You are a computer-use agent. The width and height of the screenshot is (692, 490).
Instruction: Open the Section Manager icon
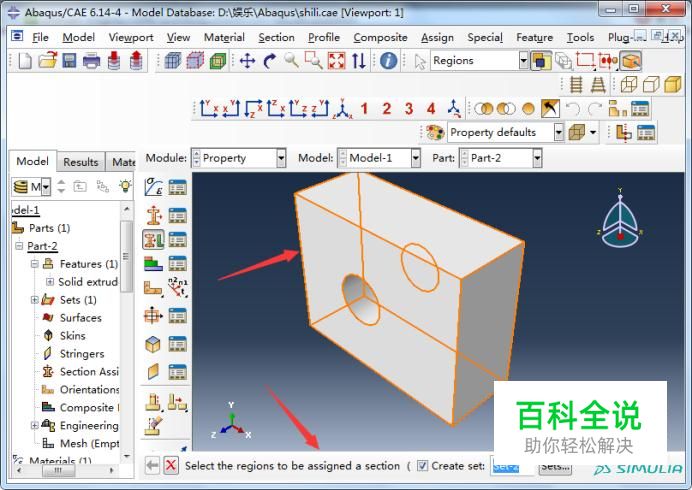coord(177,215)
